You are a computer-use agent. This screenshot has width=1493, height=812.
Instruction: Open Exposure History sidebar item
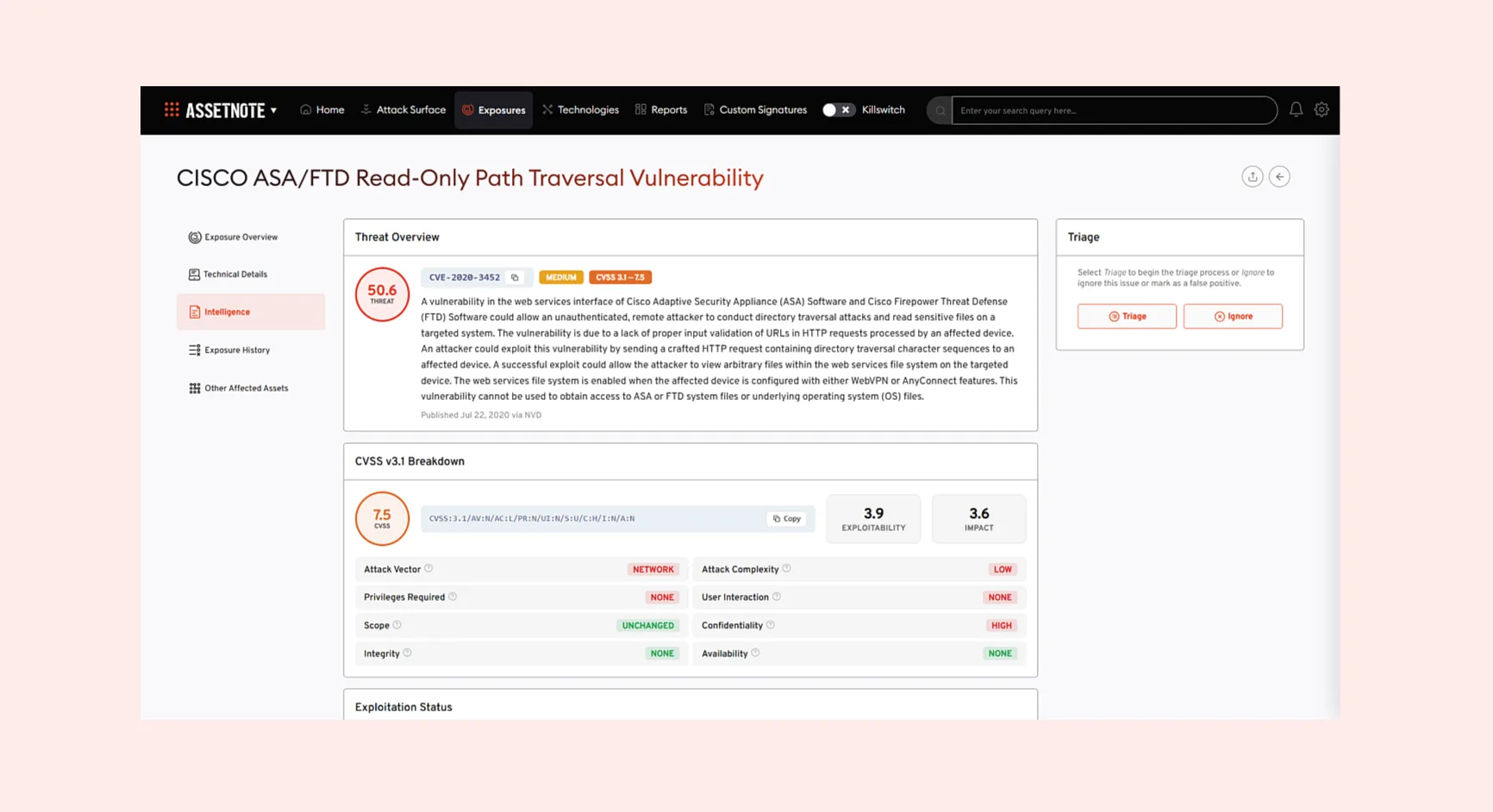coord(237,350)
